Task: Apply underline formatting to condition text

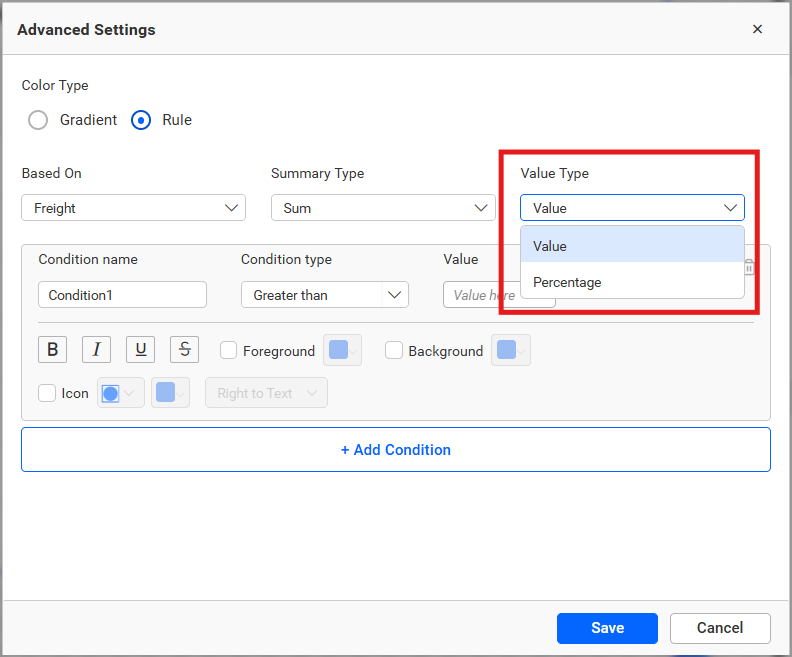Action: coord(140,350)
